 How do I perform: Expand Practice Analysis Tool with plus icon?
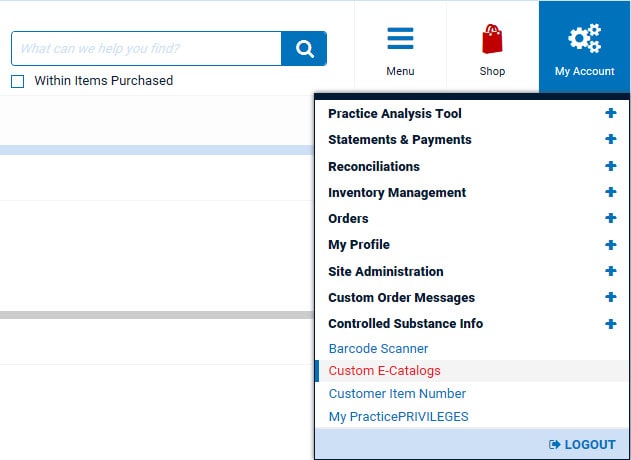point(610,114)
